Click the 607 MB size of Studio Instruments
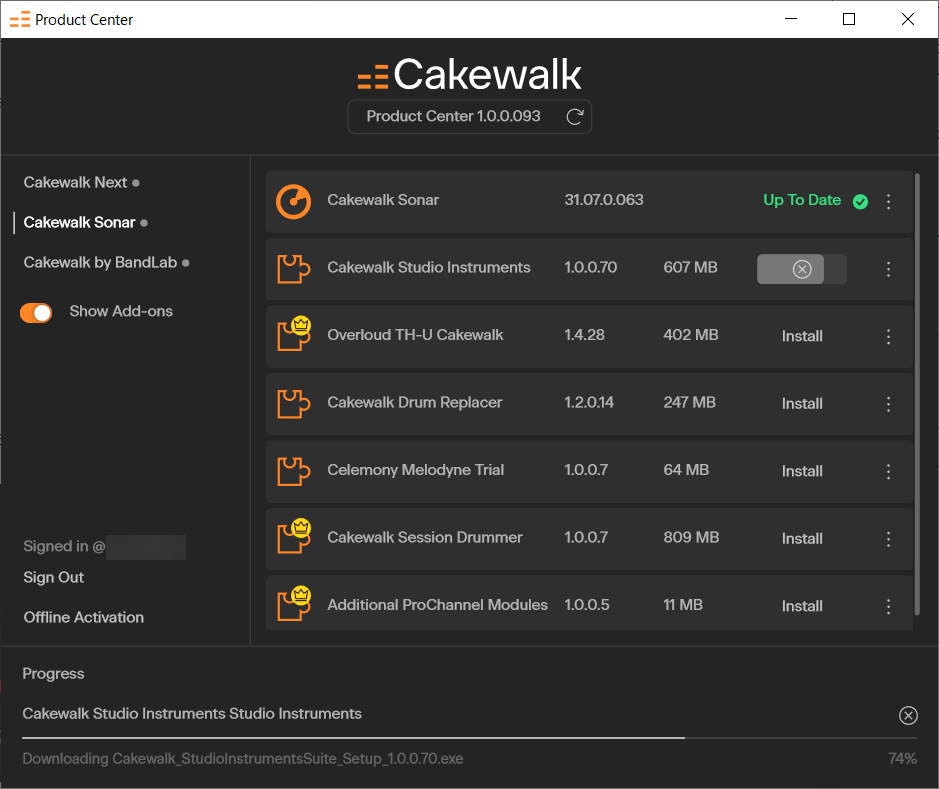Viewport: 939px width, 789px height. (x=690, y=268)
